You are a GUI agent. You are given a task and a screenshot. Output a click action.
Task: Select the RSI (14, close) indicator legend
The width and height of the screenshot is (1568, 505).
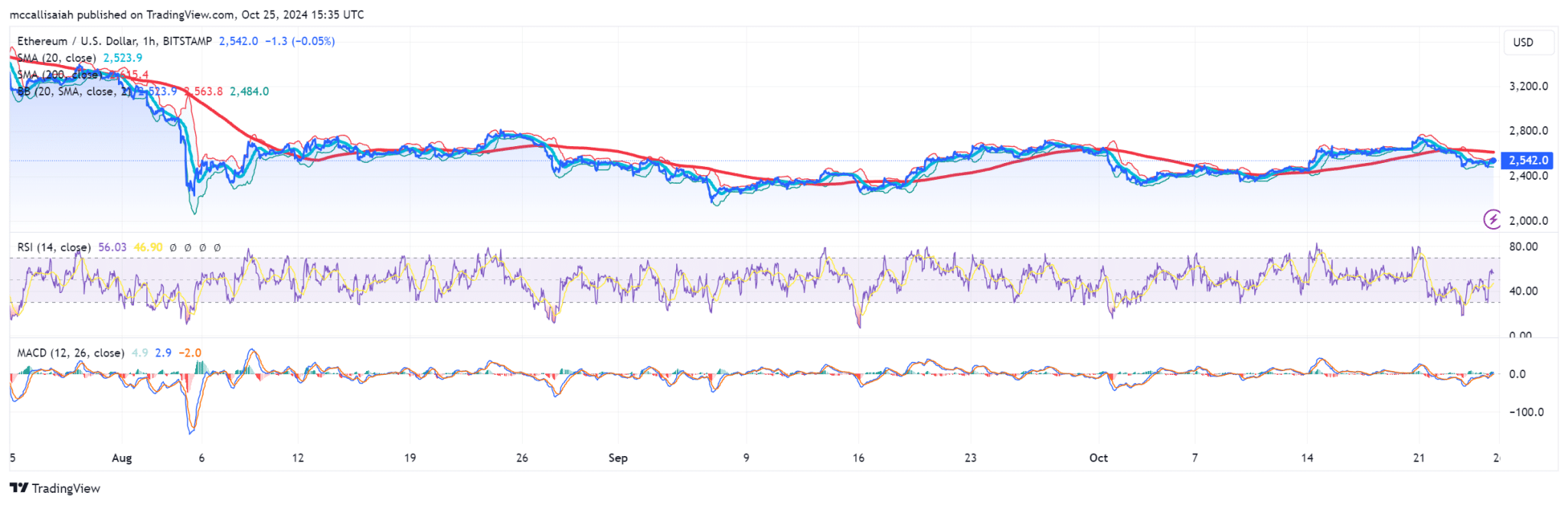[x=54, y=247]
